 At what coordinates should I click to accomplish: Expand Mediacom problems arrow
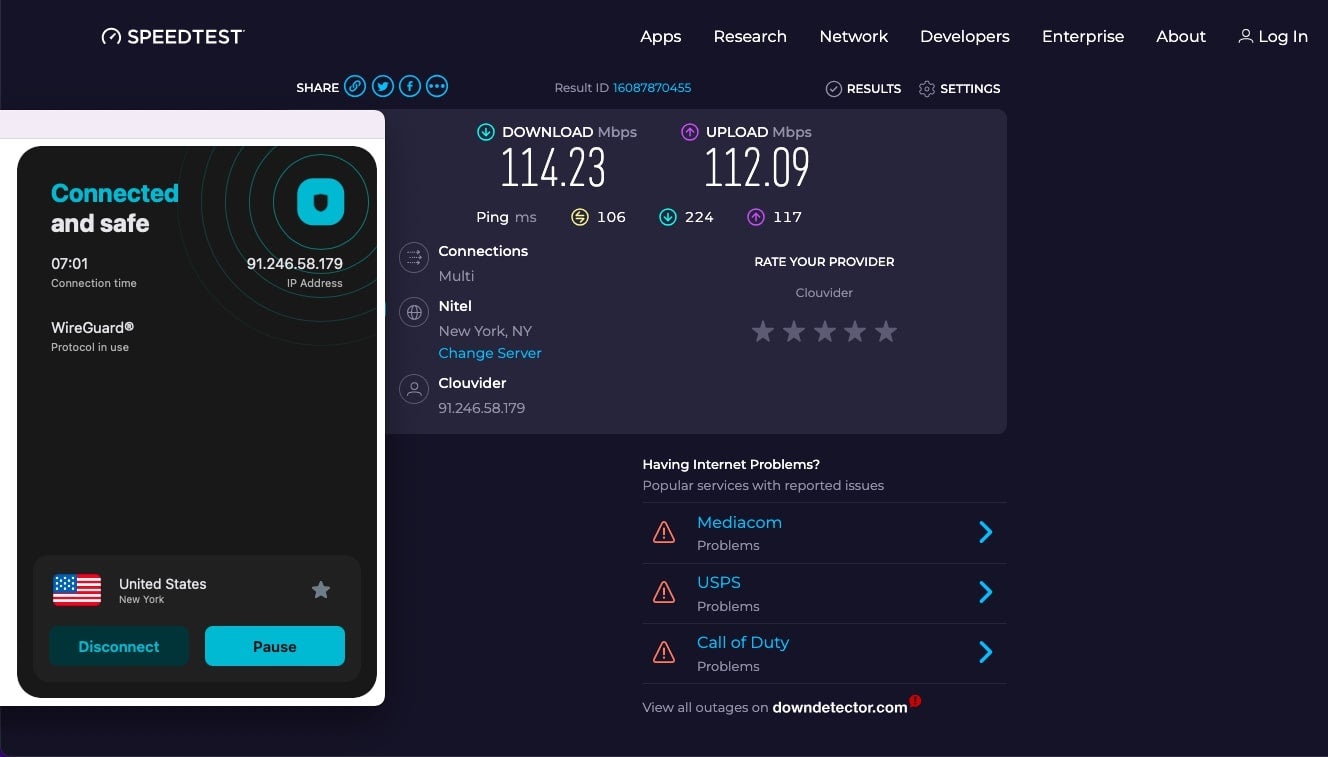[985, 532]
